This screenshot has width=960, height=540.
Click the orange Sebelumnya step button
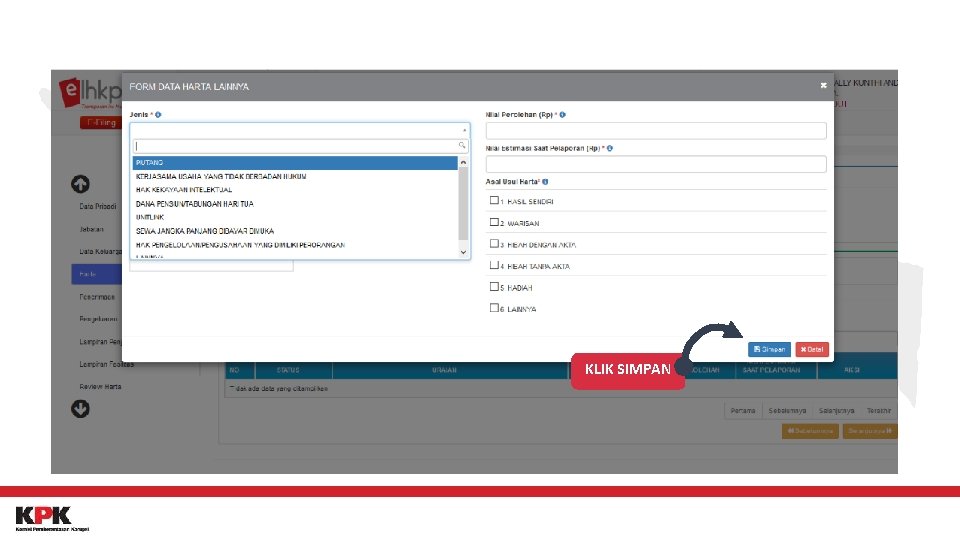810,431
